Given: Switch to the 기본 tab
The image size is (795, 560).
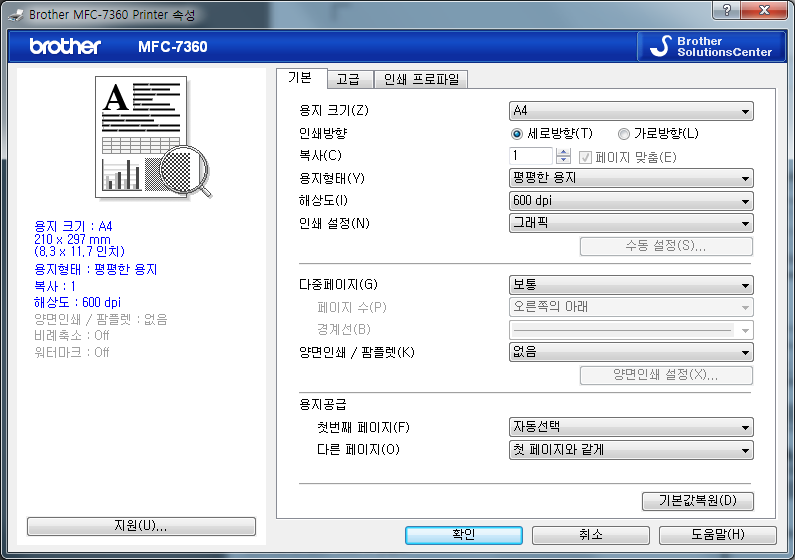Looking at the screenshot, I should click(x=301, y=78).
